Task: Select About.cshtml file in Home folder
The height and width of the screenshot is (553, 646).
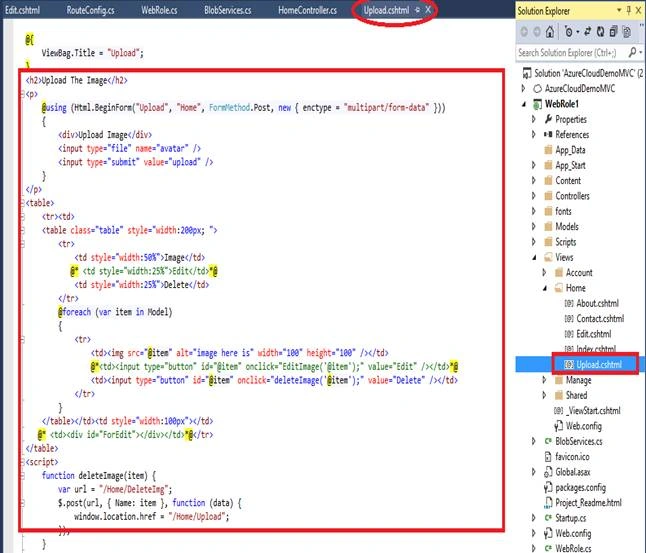Action: 592,303
